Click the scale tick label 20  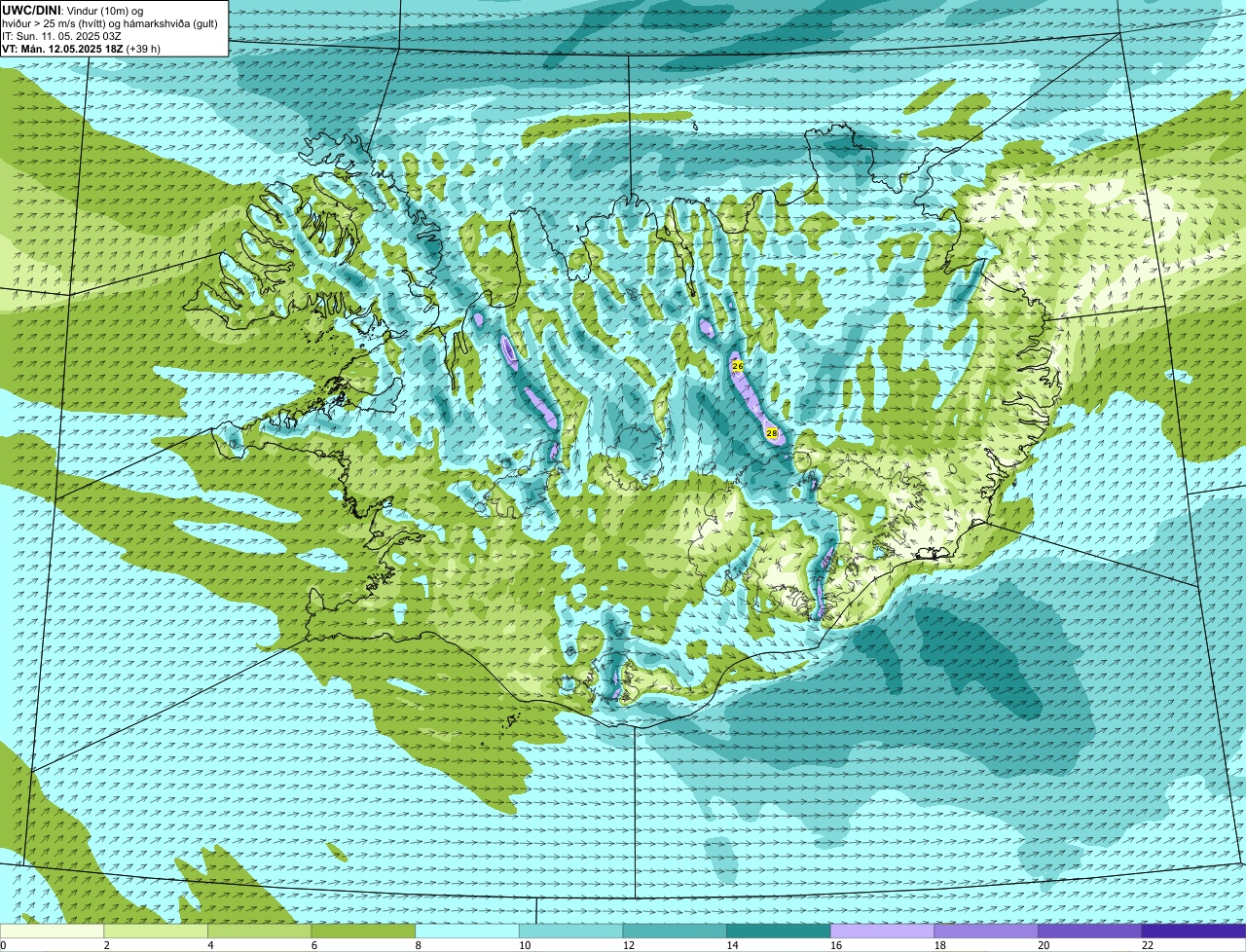(1044, 945)
